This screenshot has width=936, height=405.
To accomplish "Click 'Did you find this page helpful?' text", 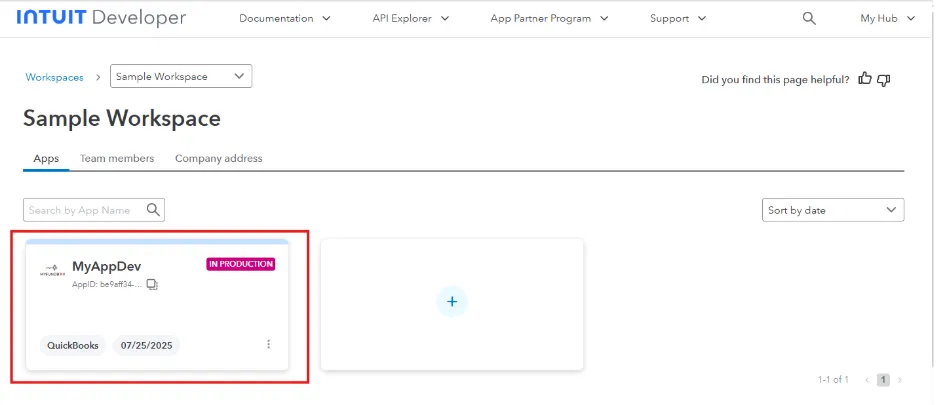I will tap(775, 79).
